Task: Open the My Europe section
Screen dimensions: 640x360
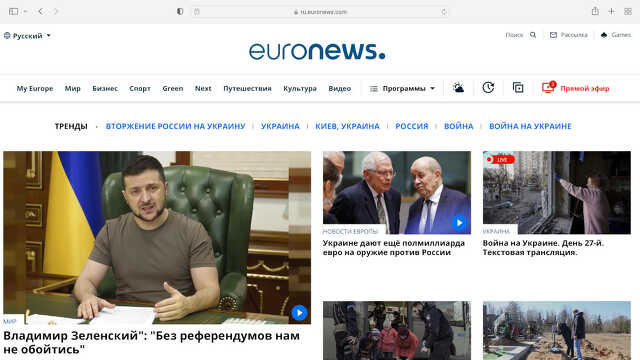Action: (x=35, y=89)
